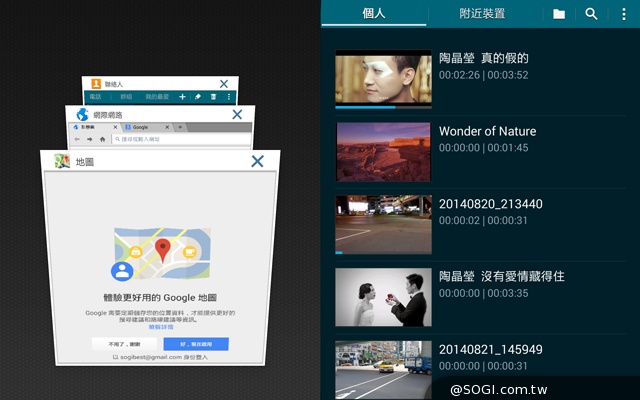Click progress bar under 真的假的 thumbnail
640x400 pixels.
pyautogui.click(x=383, y=107)
